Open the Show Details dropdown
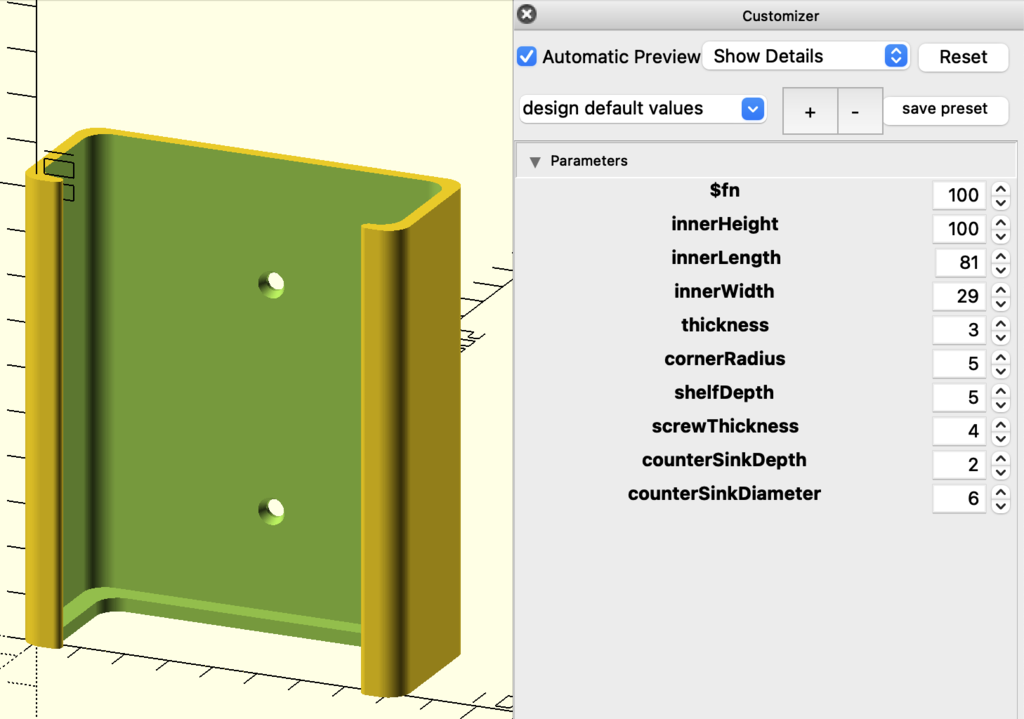This screenshot has width=1024, height=719. (x=805, y=56)
